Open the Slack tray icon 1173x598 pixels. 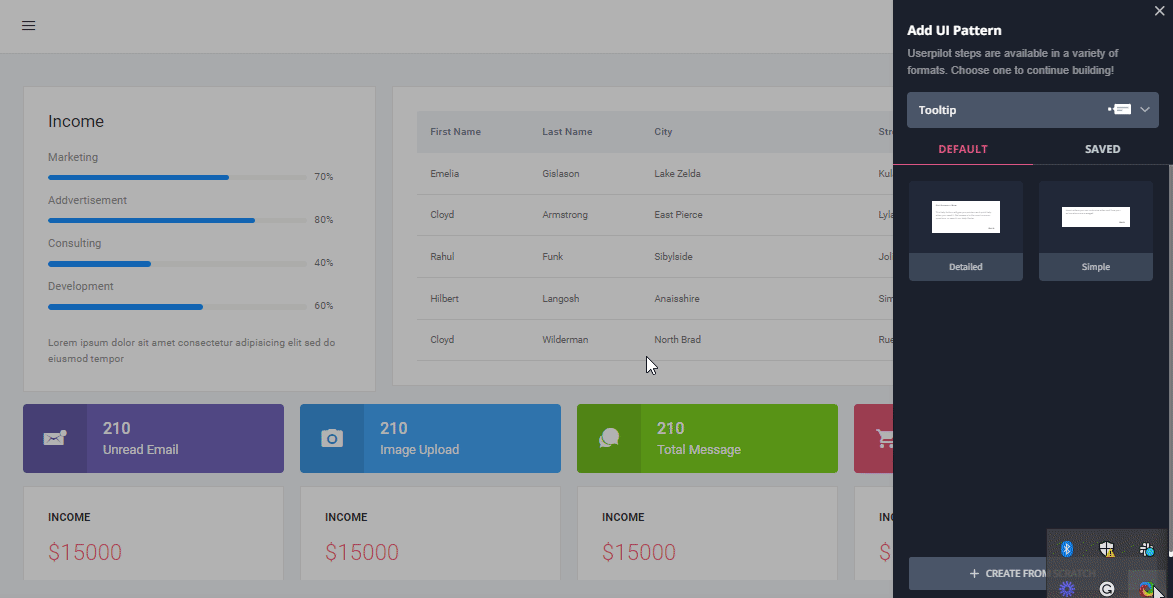(x=1147, y=549)
